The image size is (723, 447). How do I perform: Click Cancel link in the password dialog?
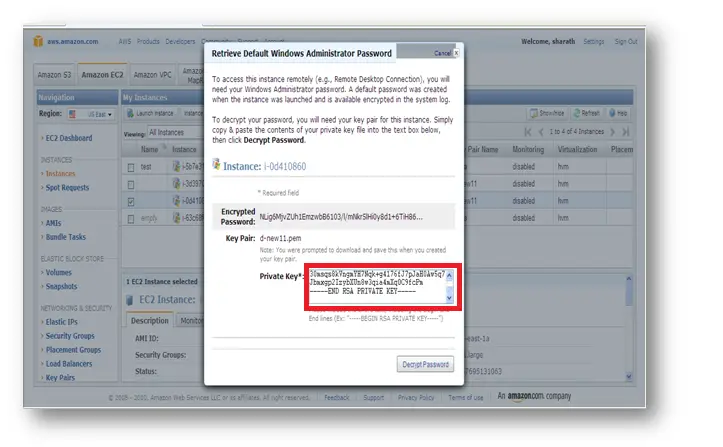click(442, 53)
